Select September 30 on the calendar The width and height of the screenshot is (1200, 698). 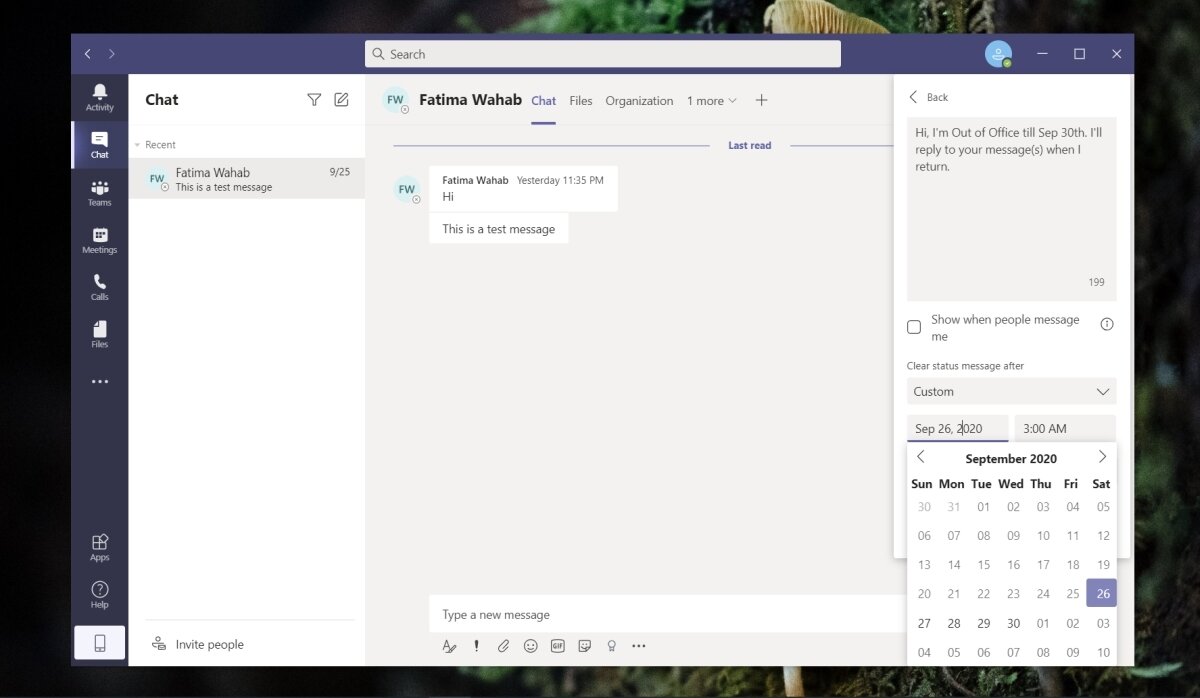[1013, 622]
